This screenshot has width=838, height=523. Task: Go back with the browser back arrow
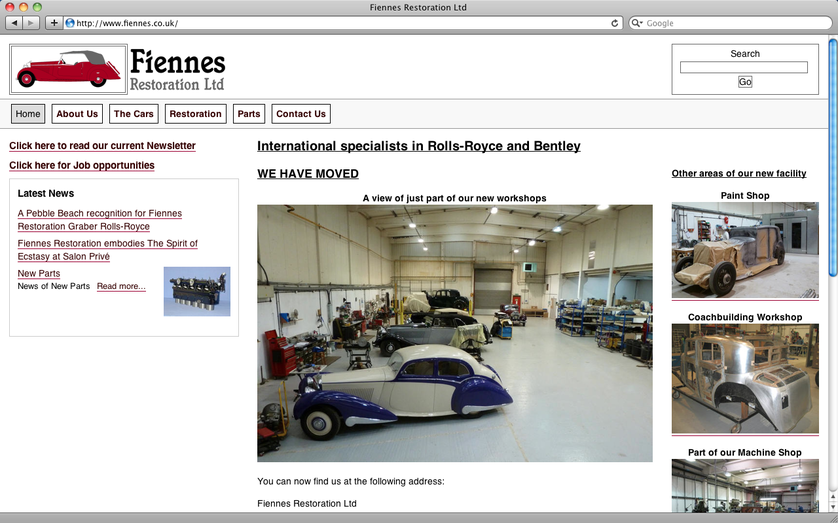pos(14,23)
